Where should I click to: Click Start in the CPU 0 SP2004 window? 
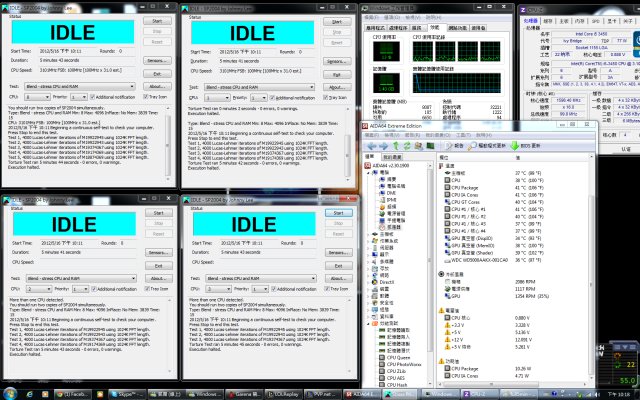pos(157,21)
